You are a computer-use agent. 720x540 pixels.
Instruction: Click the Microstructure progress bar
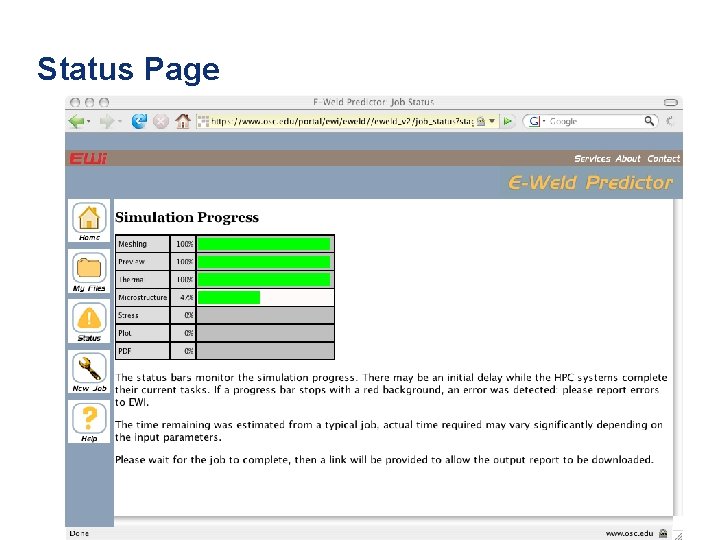265,298
